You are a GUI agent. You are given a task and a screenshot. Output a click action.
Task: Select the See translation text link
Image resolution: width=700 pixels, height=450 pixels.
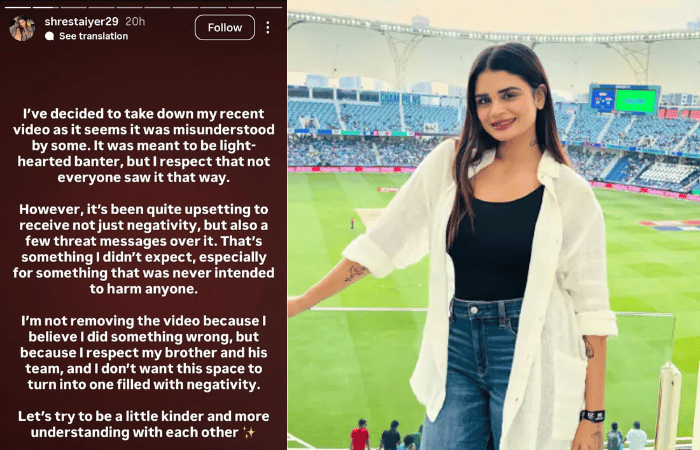click(93, 36)
